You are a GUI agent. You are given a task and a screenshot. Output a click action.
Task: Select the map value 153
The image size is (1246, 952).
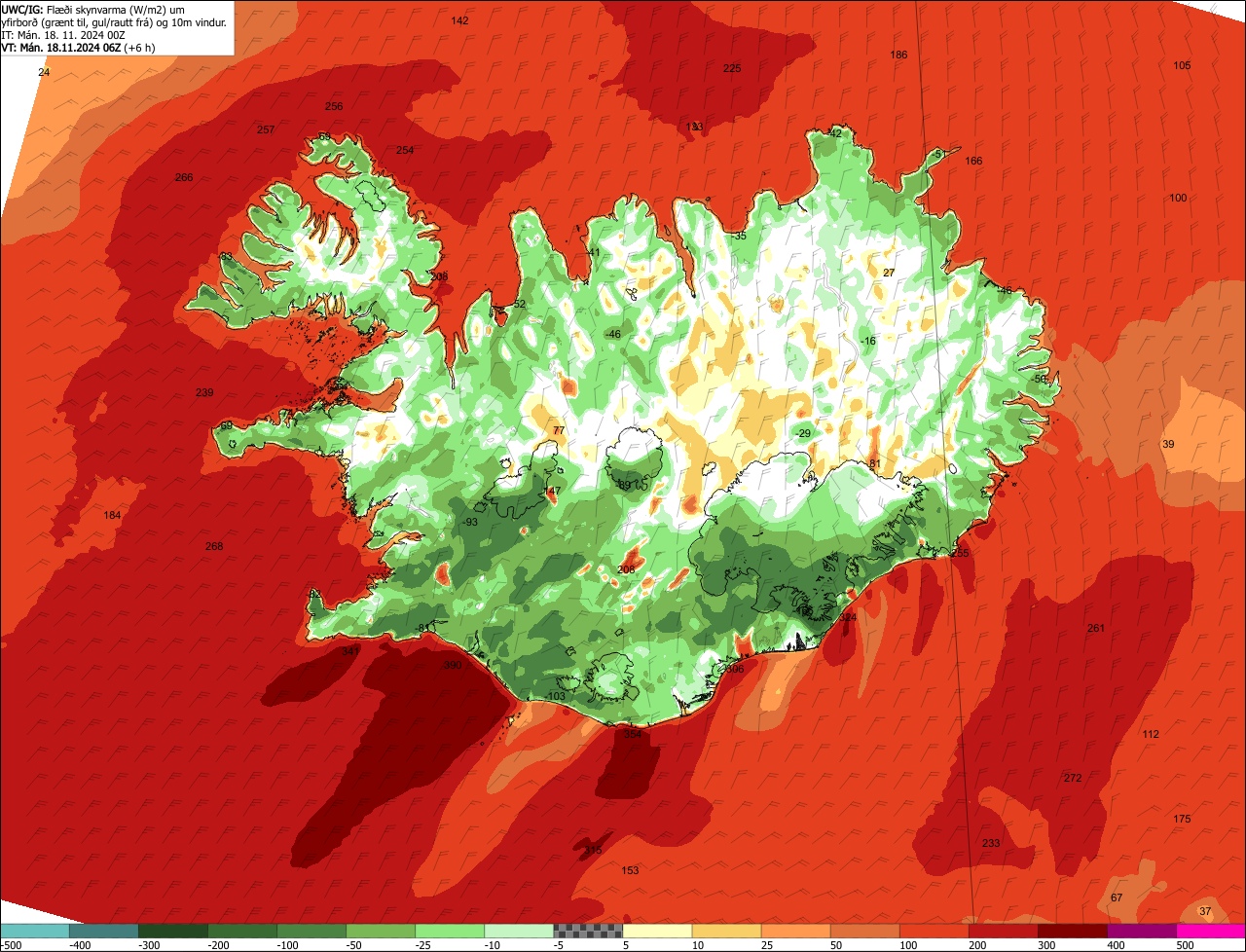pyautogui.click(x=630, y=870)
